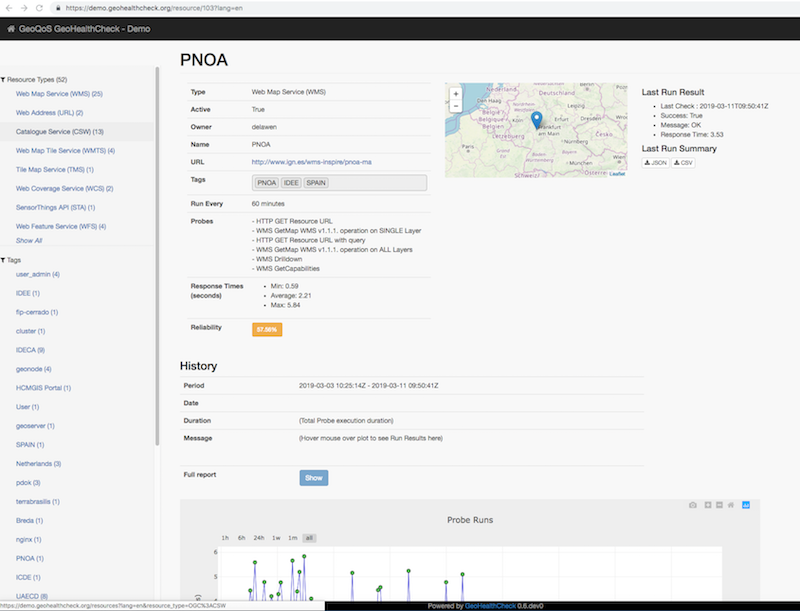Download the JSON run summary

tap(655, 162)
